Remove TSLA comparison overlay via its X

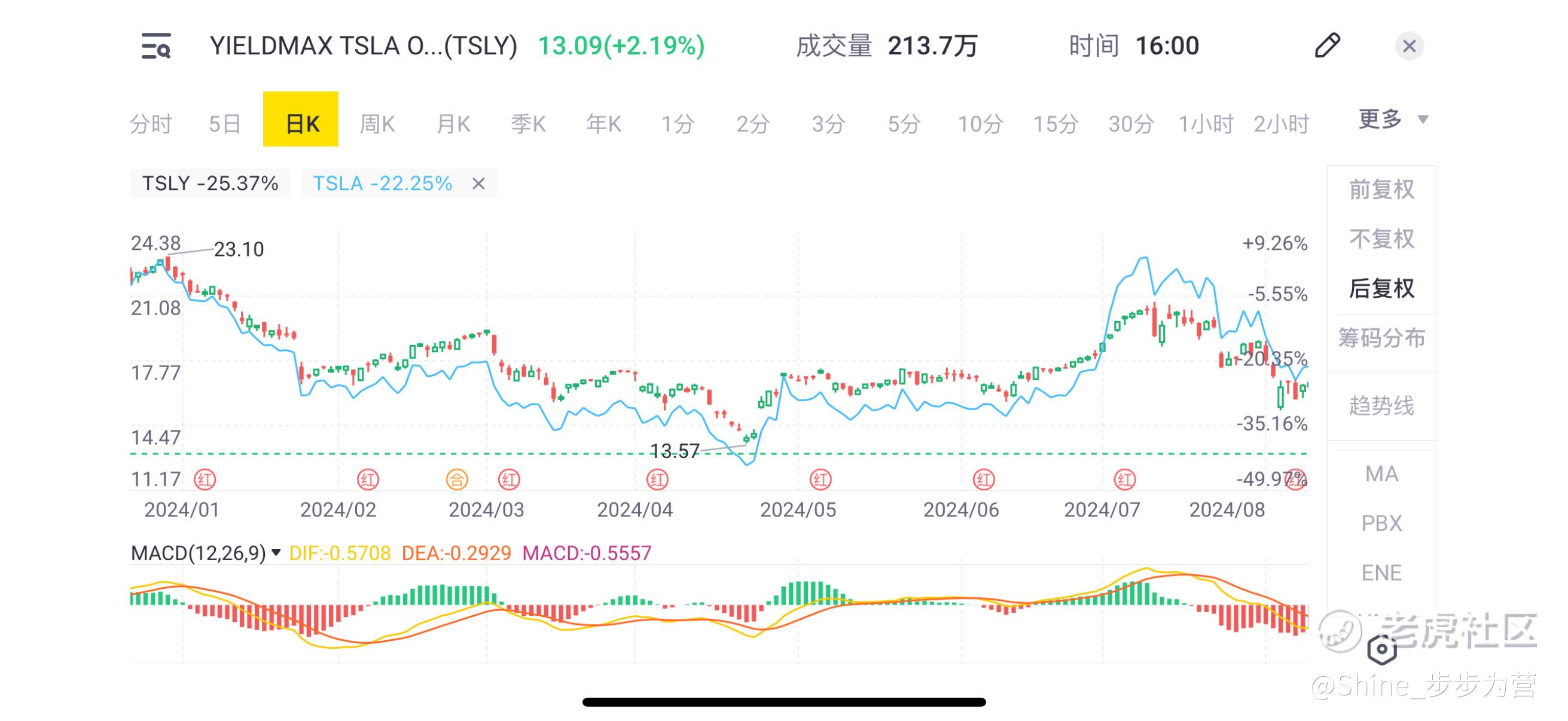478,184
